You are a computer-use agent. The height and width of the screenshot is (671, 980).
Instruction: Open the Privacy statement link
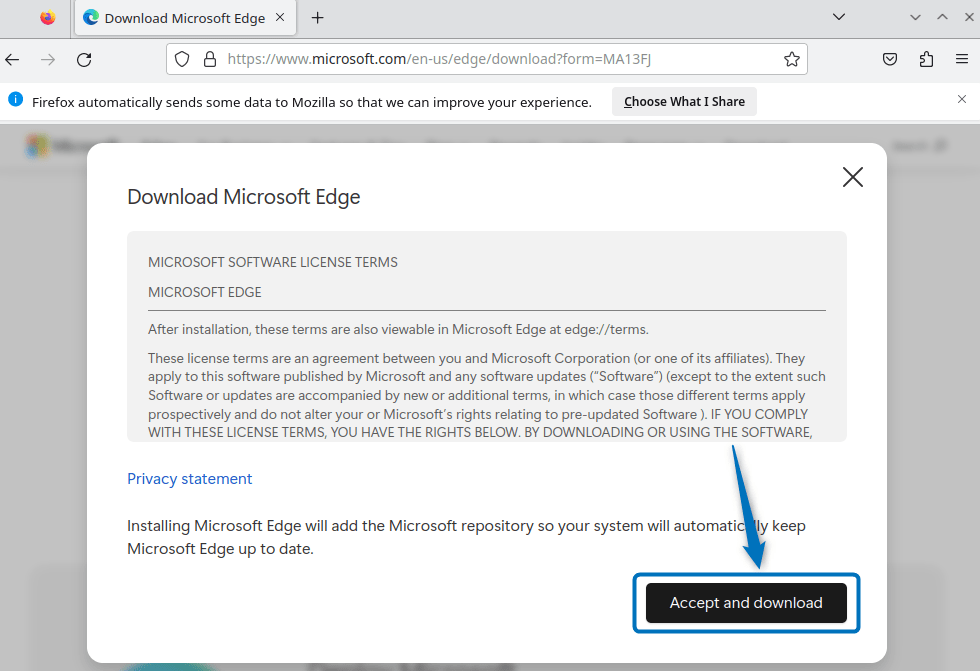[189, 479]
